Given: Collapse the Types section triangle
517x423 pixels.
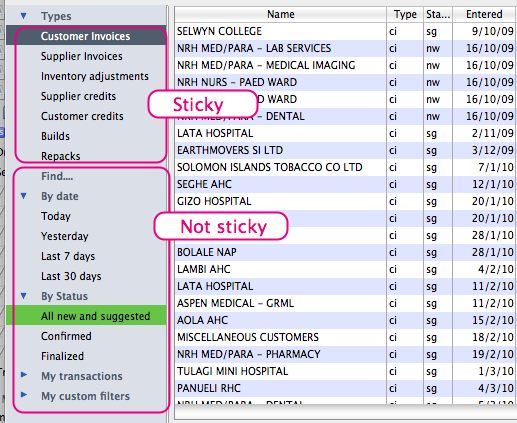Looking at the screenshot, I should (23, 16).
